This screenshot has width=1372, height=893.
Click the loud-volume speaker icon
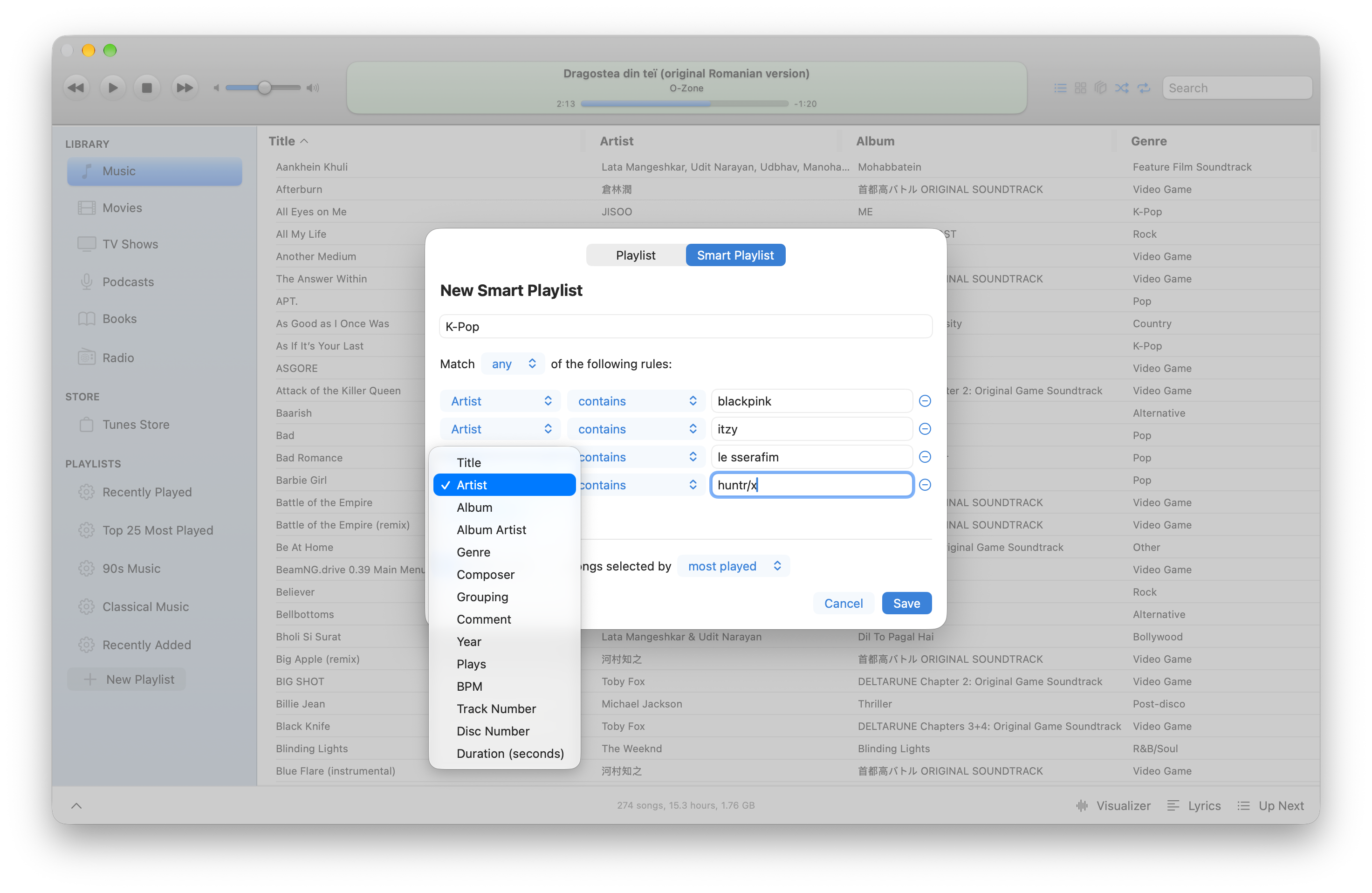(312, 88)
